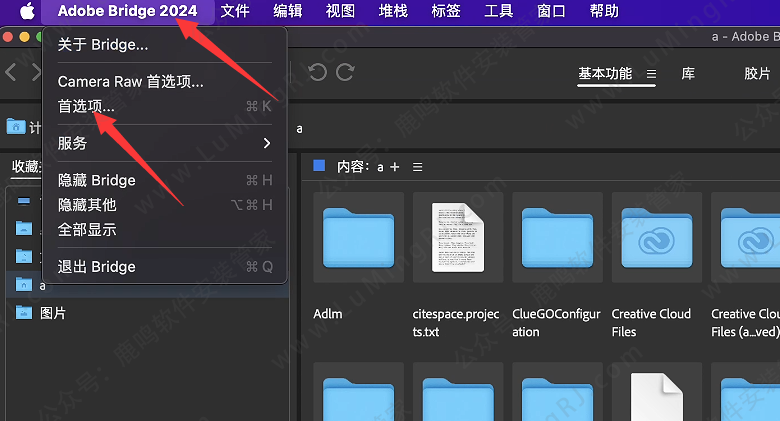Screen dimensions: 780x421
Task: Rotate 90° counterclockwise icon
Action: click(x=317, y=73)
